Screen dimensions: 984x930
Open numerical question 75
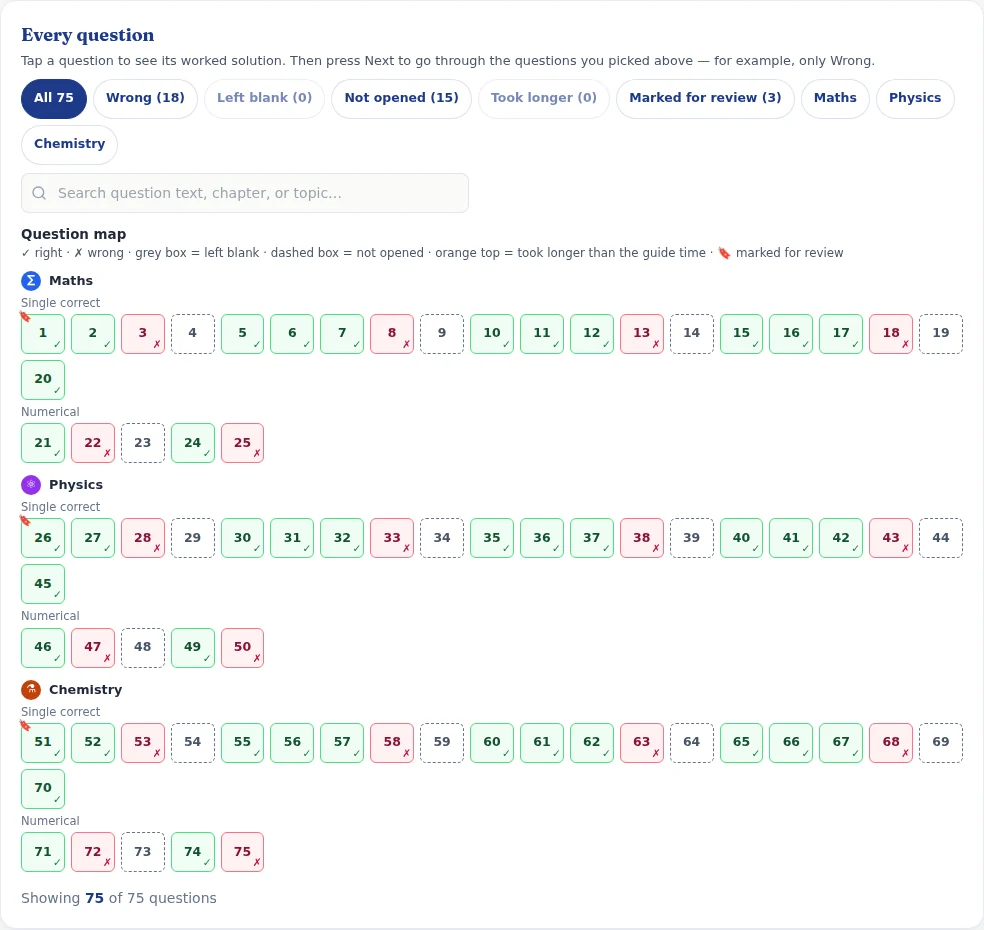click(x=242, y=852)
